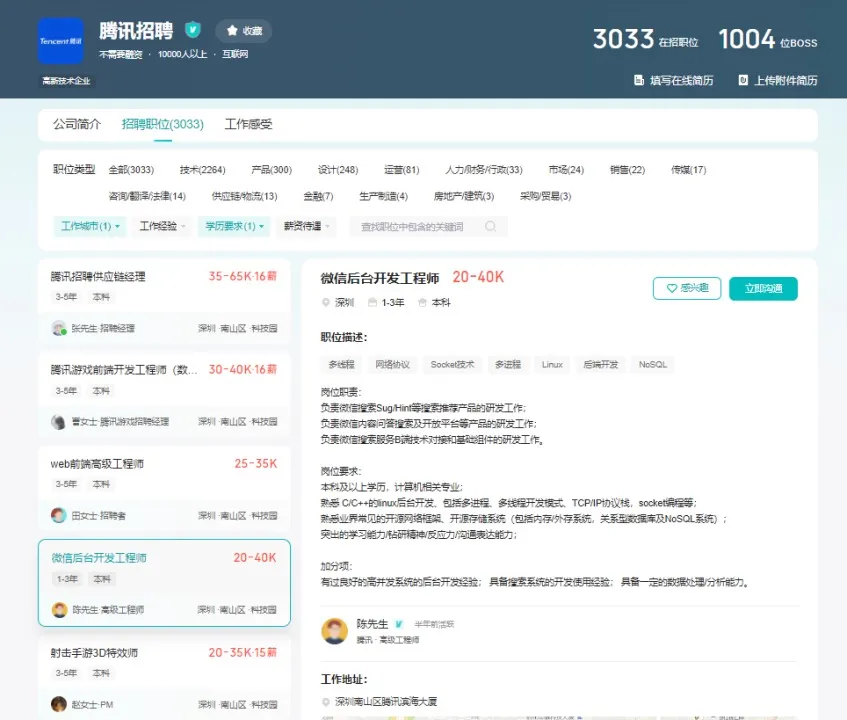Click verified badge next to 陈先生
Screen dimensions: 847x720
(399, 624)
